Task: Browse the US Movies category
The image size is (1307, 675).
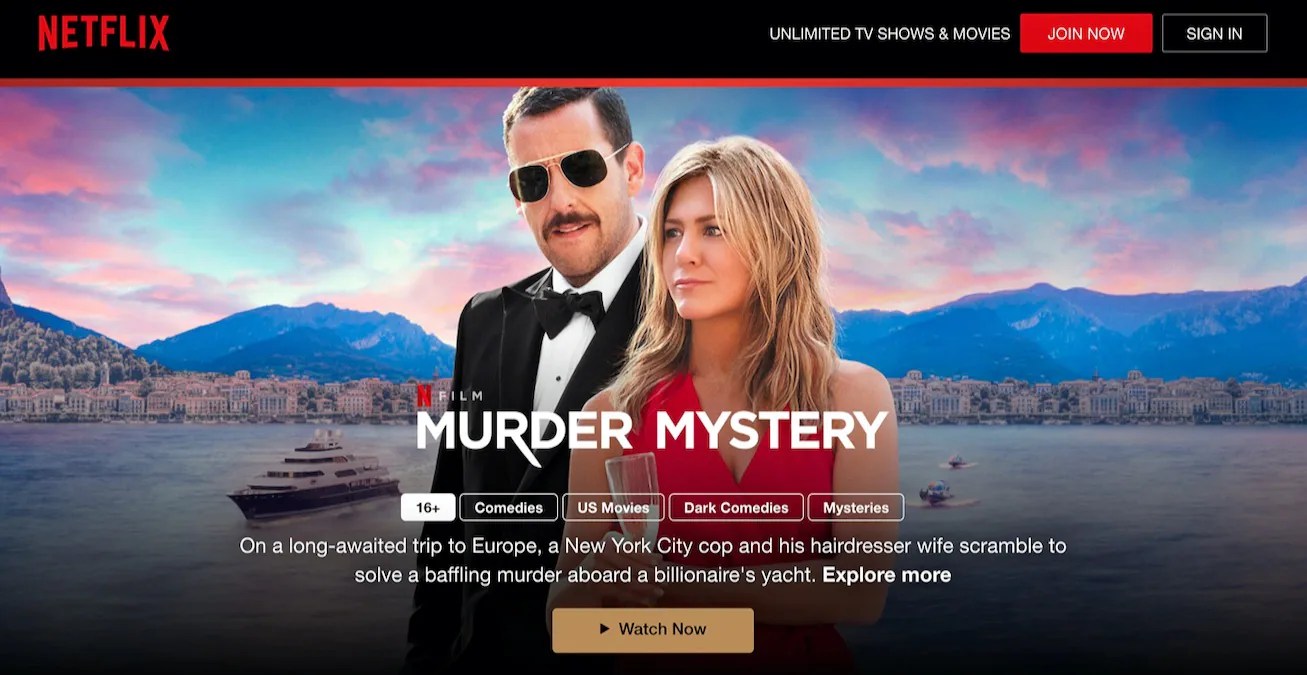Action: tap(613, 507)
